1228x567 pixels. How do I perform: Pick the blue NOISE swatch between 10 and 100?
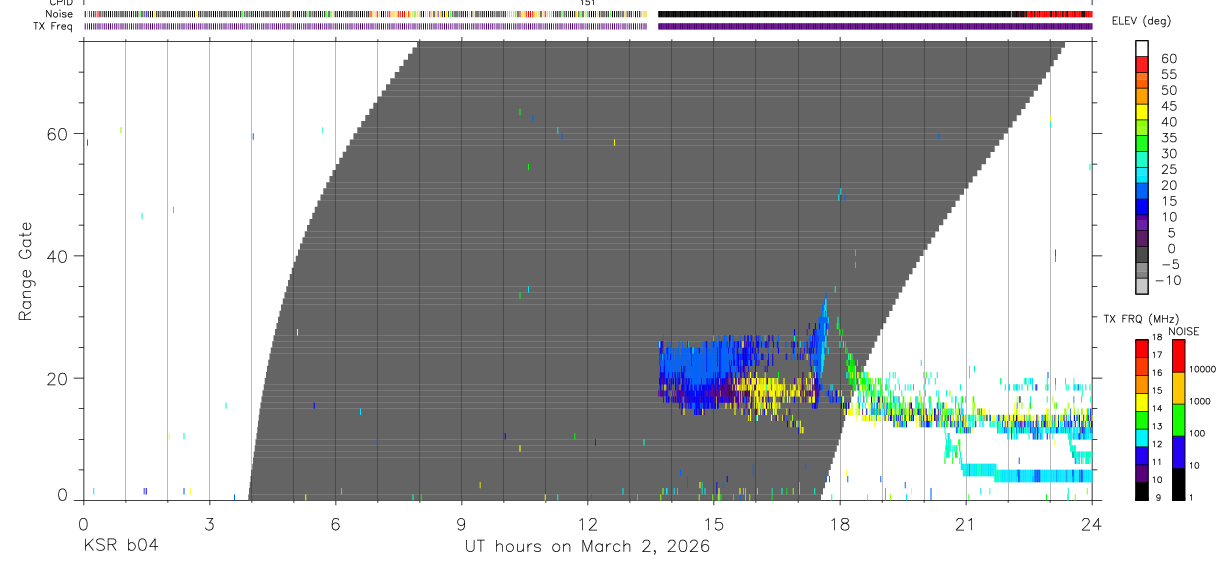pyautogui.click(x=1178, y=451)
